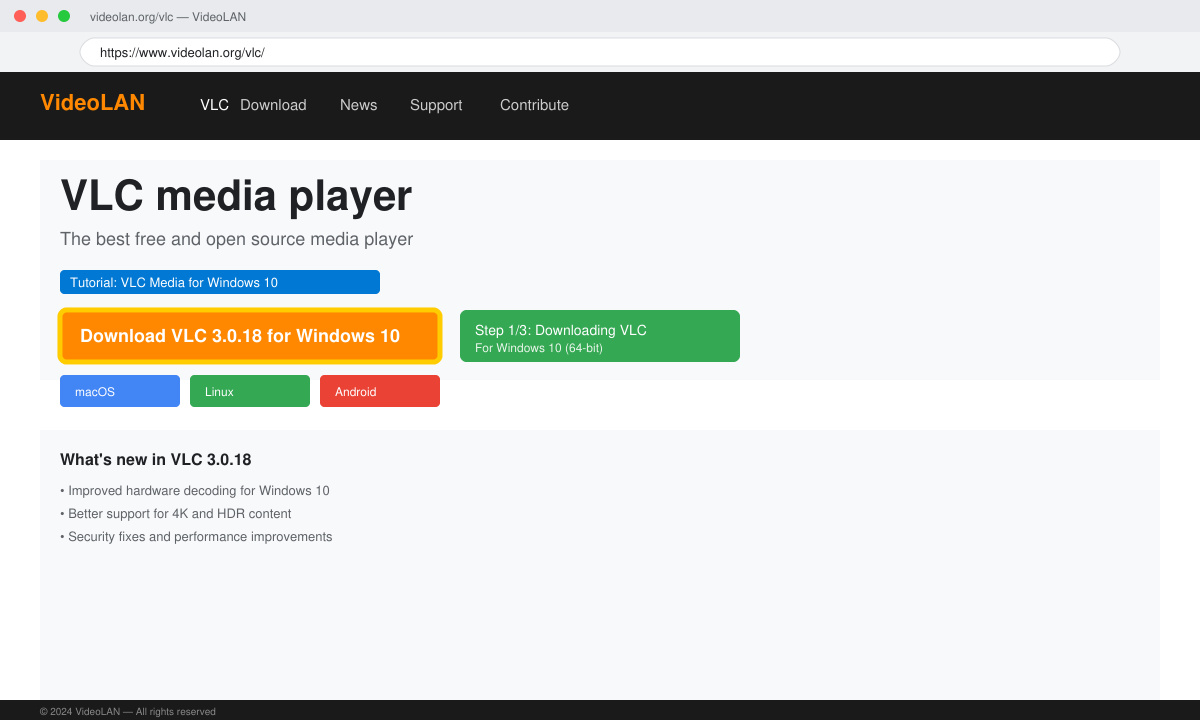Open the VLC nav item
The image size is (1200, 720).
click(x=214, y=105)
